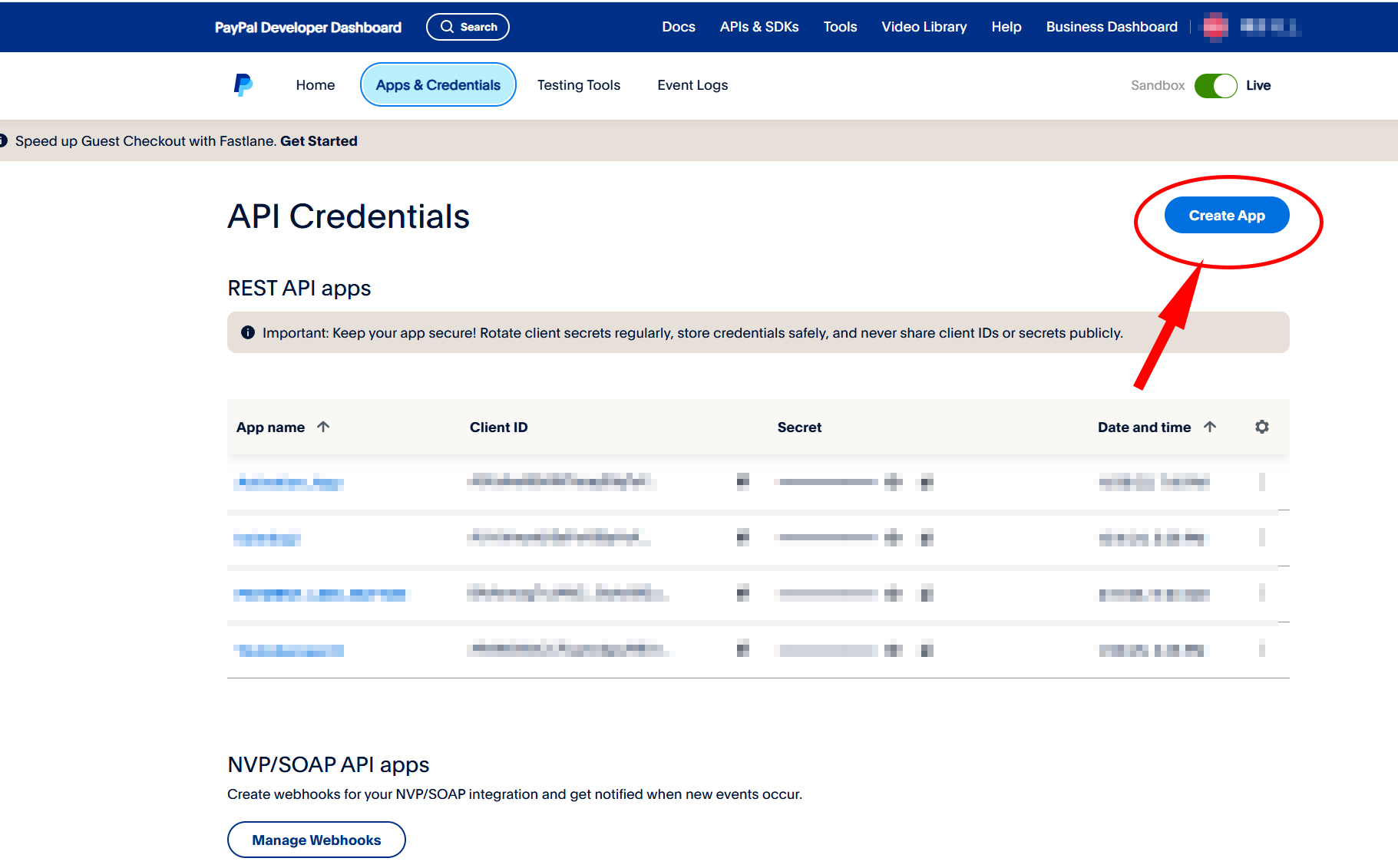Click the Client ID column header
Image resolution: width=1398 pixels, height=868 pixels.
pyautogui.click(x=499, y=427)
